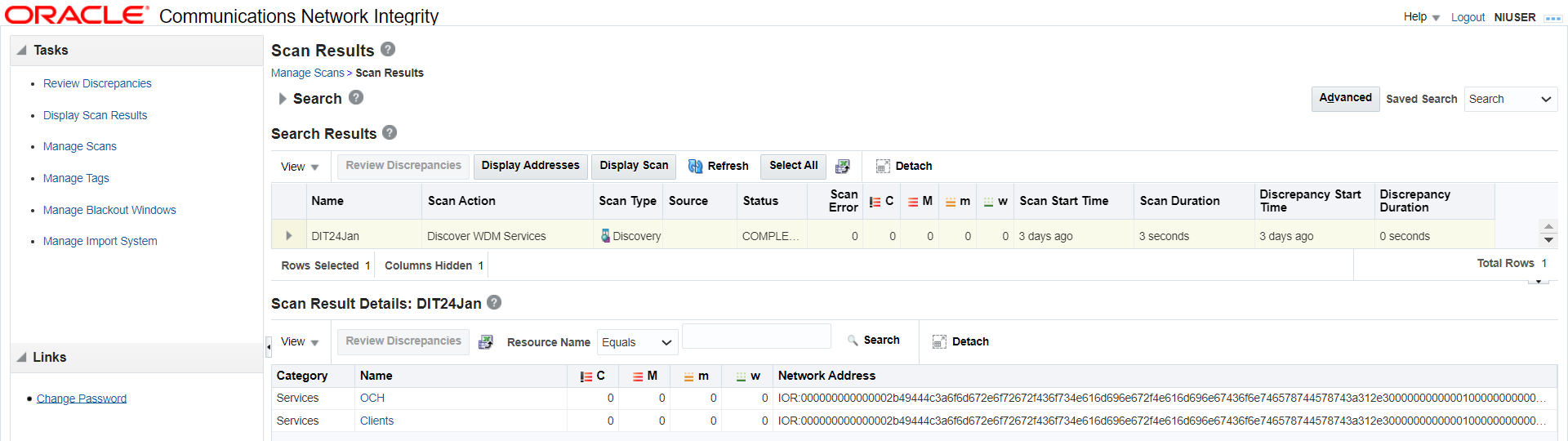Sort by Scan Start Time column header
This screenshot has width=1568, height=441.
[x=1073, y=201]
